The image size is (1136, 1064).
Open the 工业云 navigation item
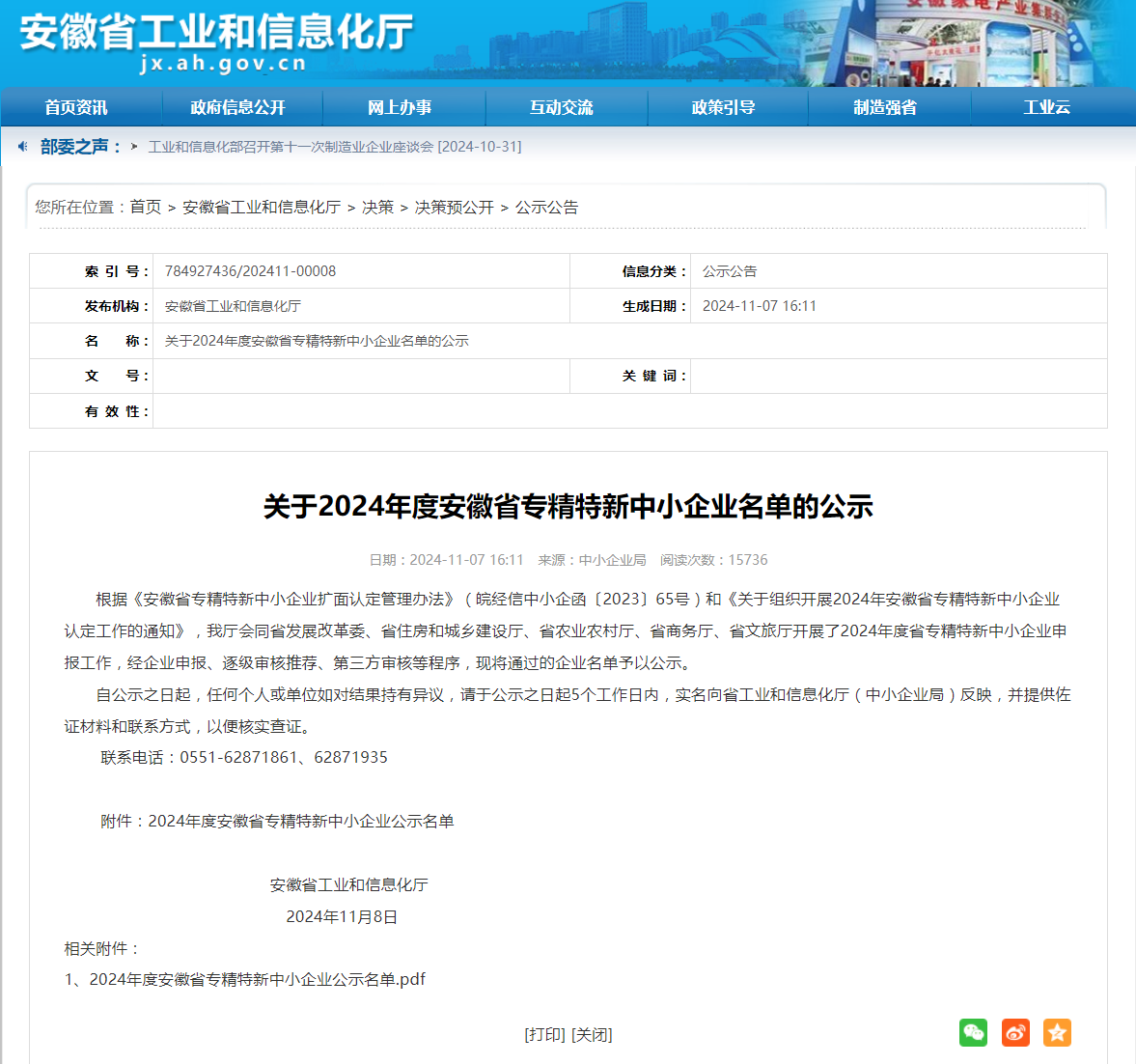pos(1046,107)
